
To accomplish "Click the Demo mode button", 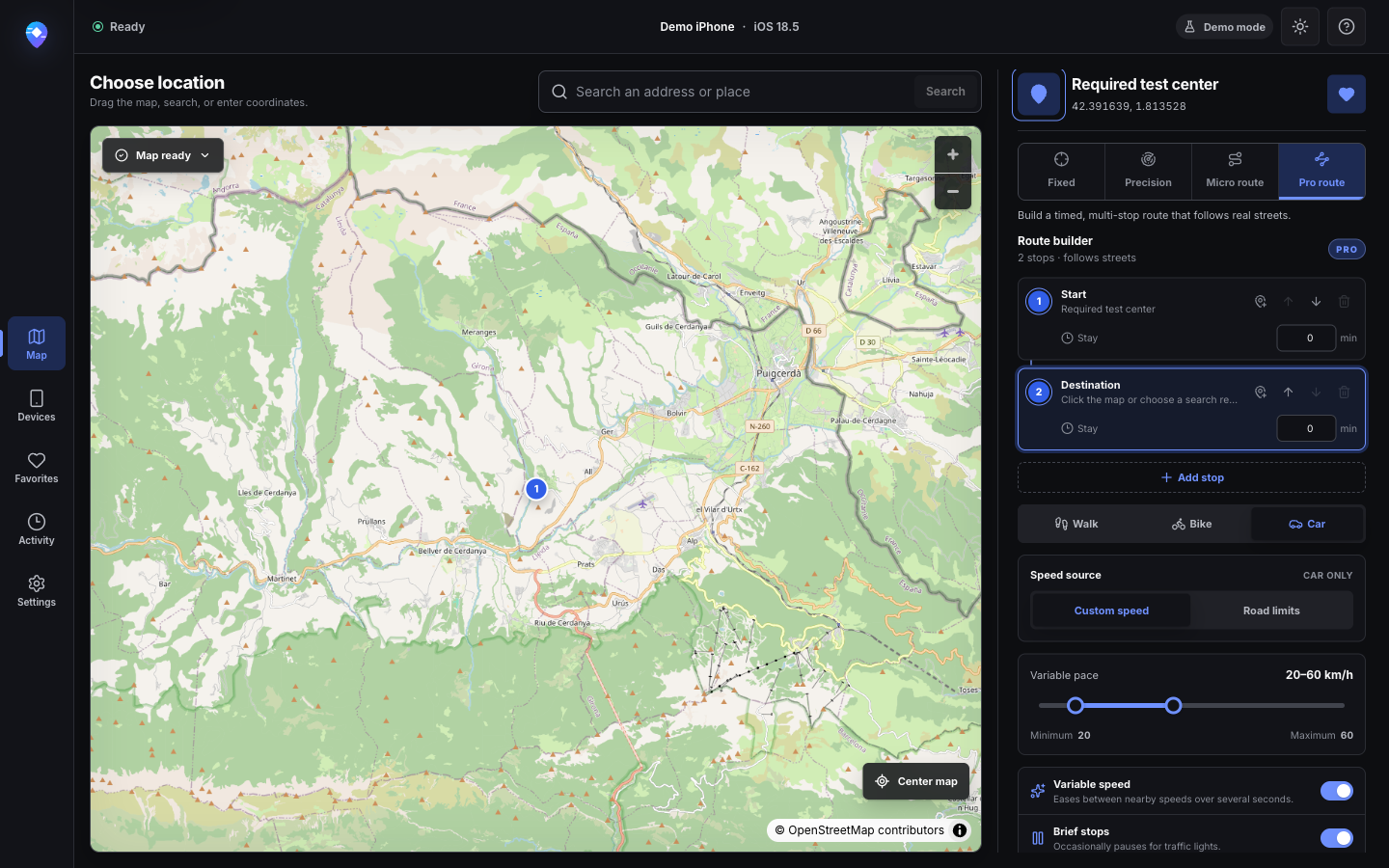I will point(1225,27).
